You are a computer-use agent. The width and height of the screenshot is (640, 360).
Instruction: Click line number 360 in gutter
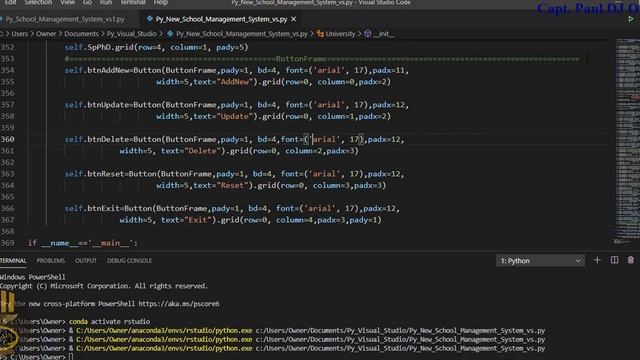click(7, 139)
